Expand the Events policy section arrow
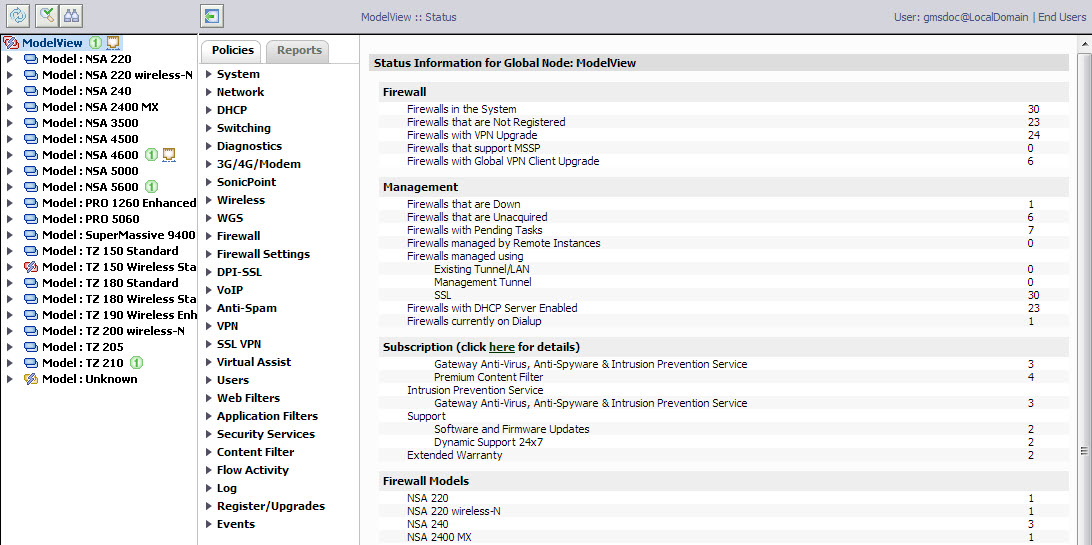This screenshot has width=1092, height=545. (209, 525)
